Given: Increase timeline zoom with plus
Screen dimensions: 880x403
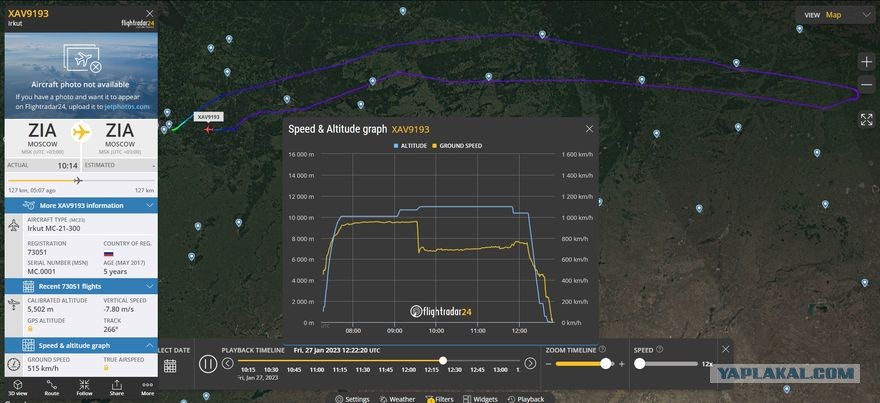Looking at the screenshot, I should click(621, 364).
